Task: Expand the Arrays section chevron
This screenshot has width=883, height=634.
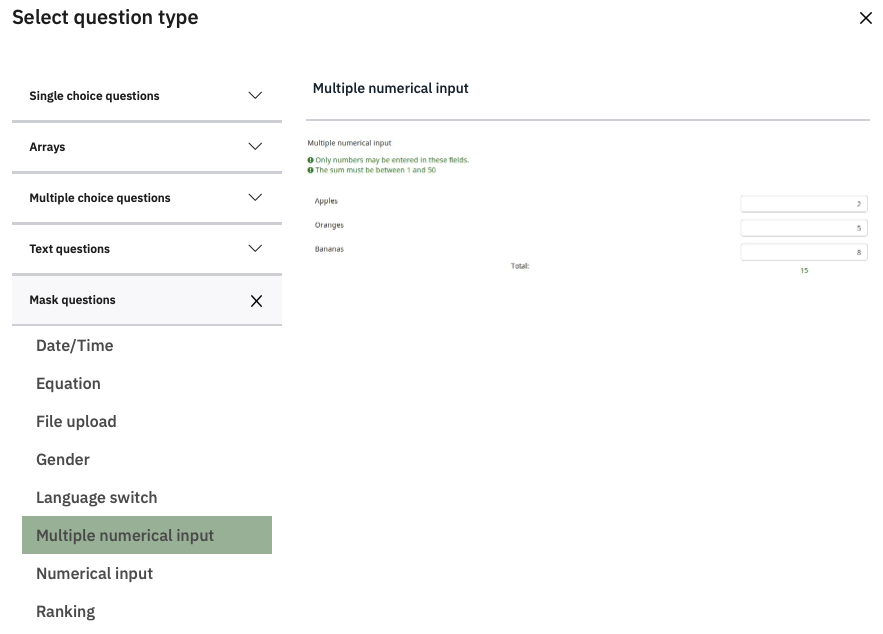Action: (x=255, y=147)
